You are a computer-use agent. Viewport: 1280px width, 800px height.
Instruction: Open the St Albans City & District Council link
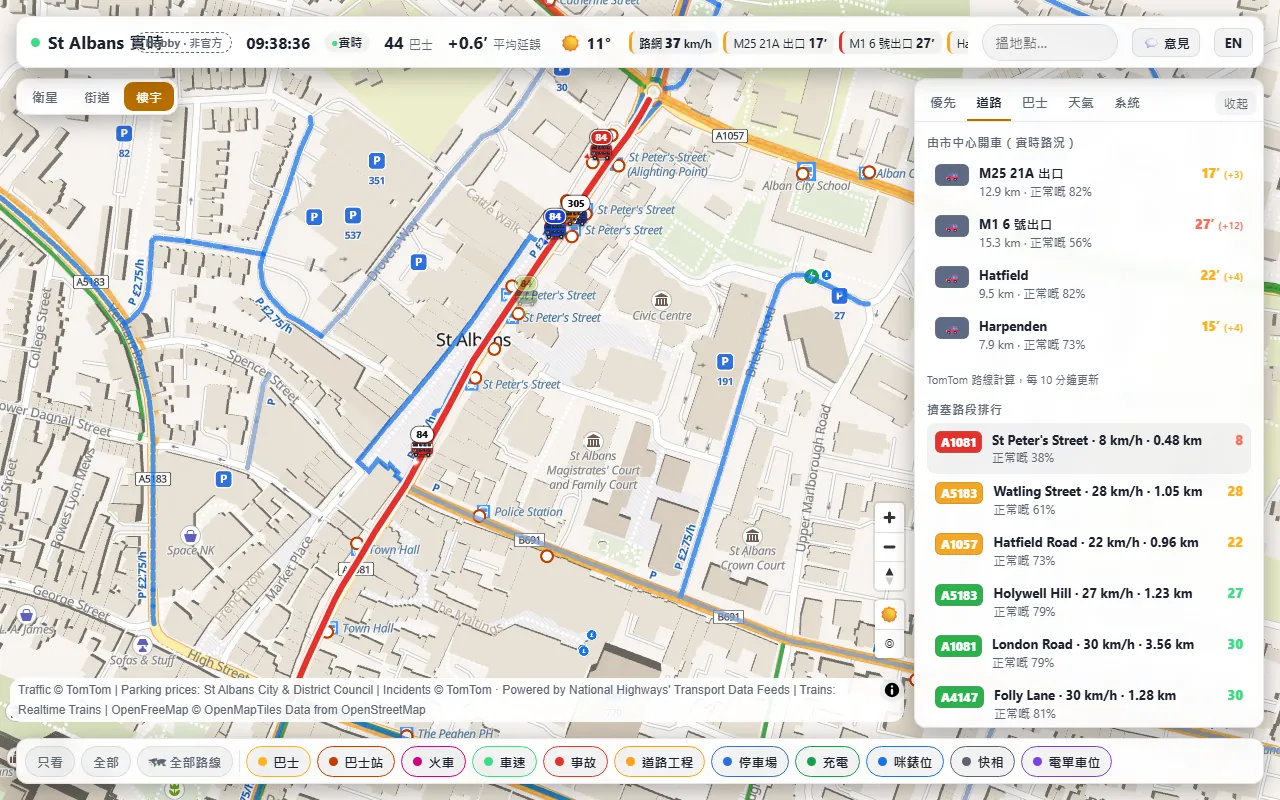288,690
